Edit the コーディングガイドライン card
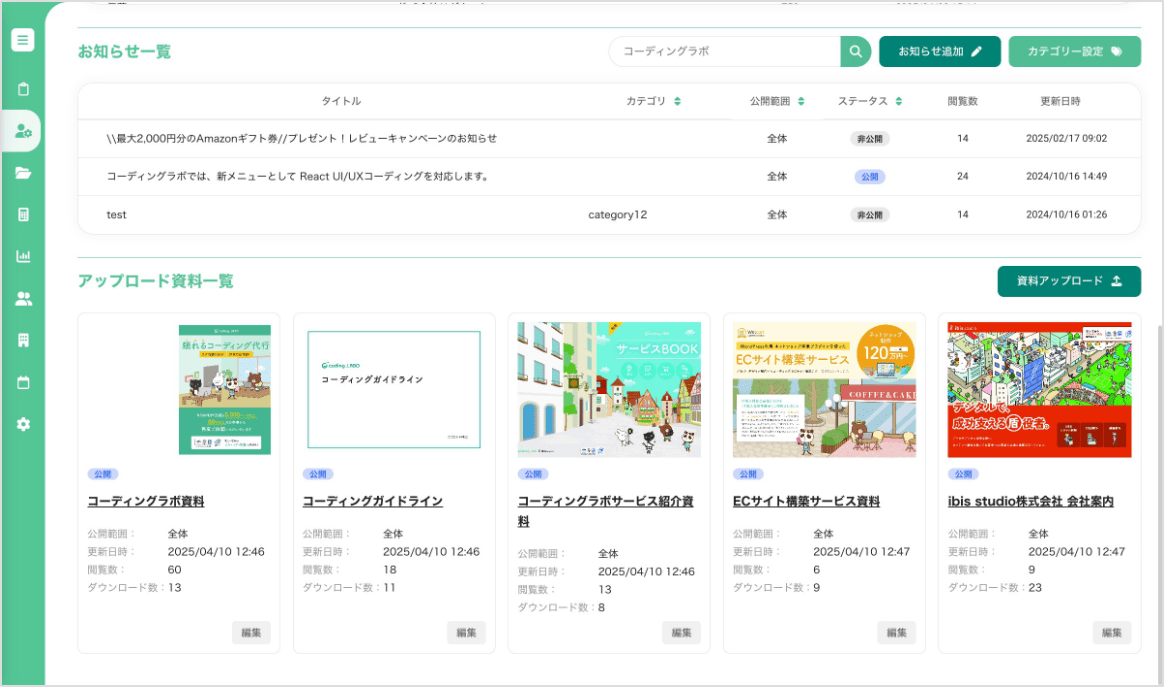This screenshot has width=1164, height=687. pyautogui.click(x=466, y=633)
